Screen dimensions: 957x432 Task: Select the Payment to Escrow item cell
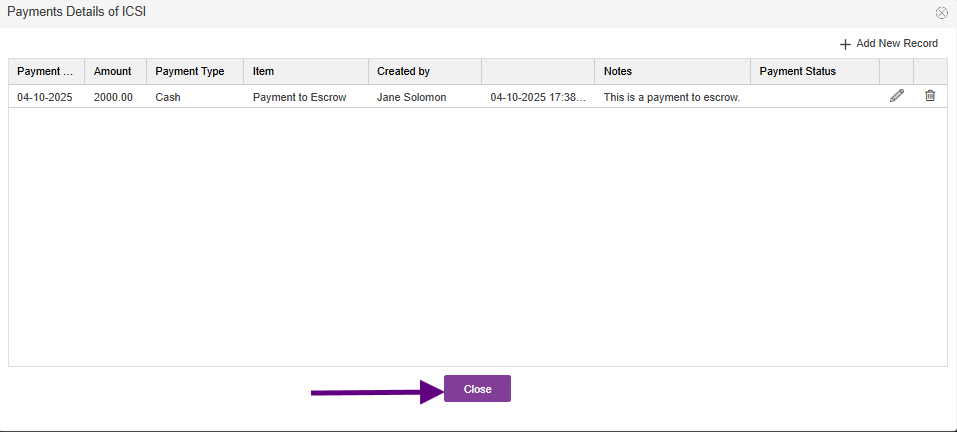[x=299, y=97]
